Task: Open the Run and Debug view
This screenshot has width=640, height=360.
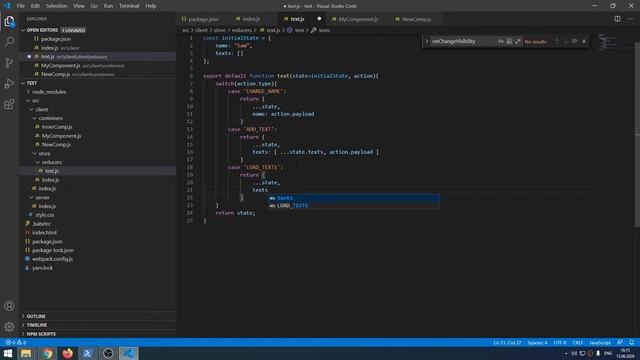Action: click(x=9, y=83)
